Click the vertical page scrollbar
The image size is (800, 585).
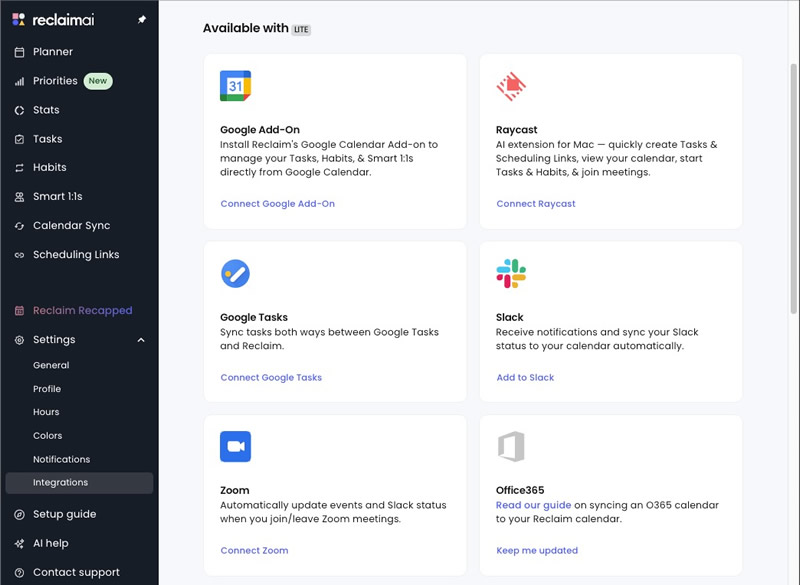(x=794, y=189)
